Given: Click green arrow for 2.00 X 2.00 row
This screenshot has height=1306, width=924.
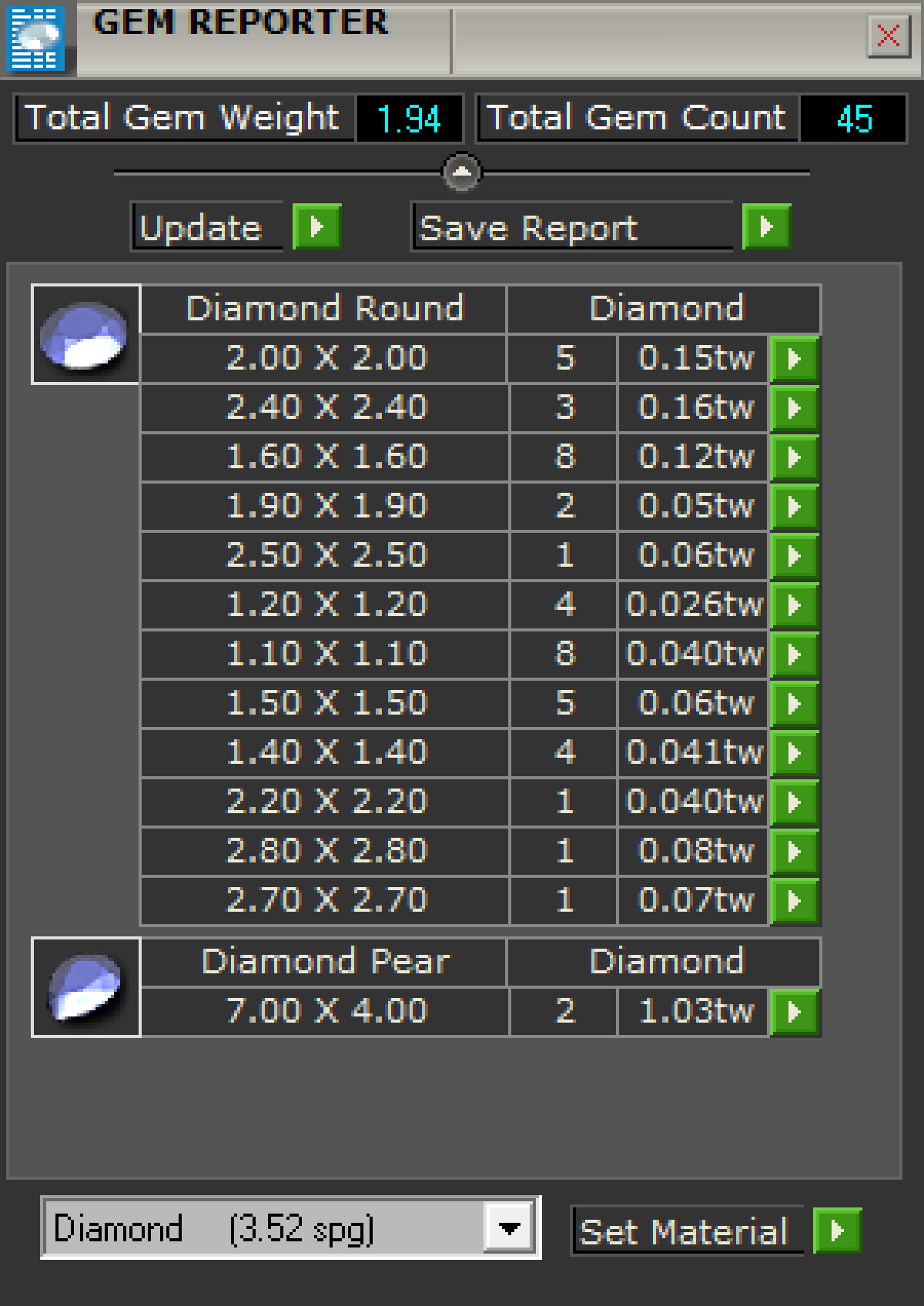Looking at the screenshot, I should click(794, 359).
